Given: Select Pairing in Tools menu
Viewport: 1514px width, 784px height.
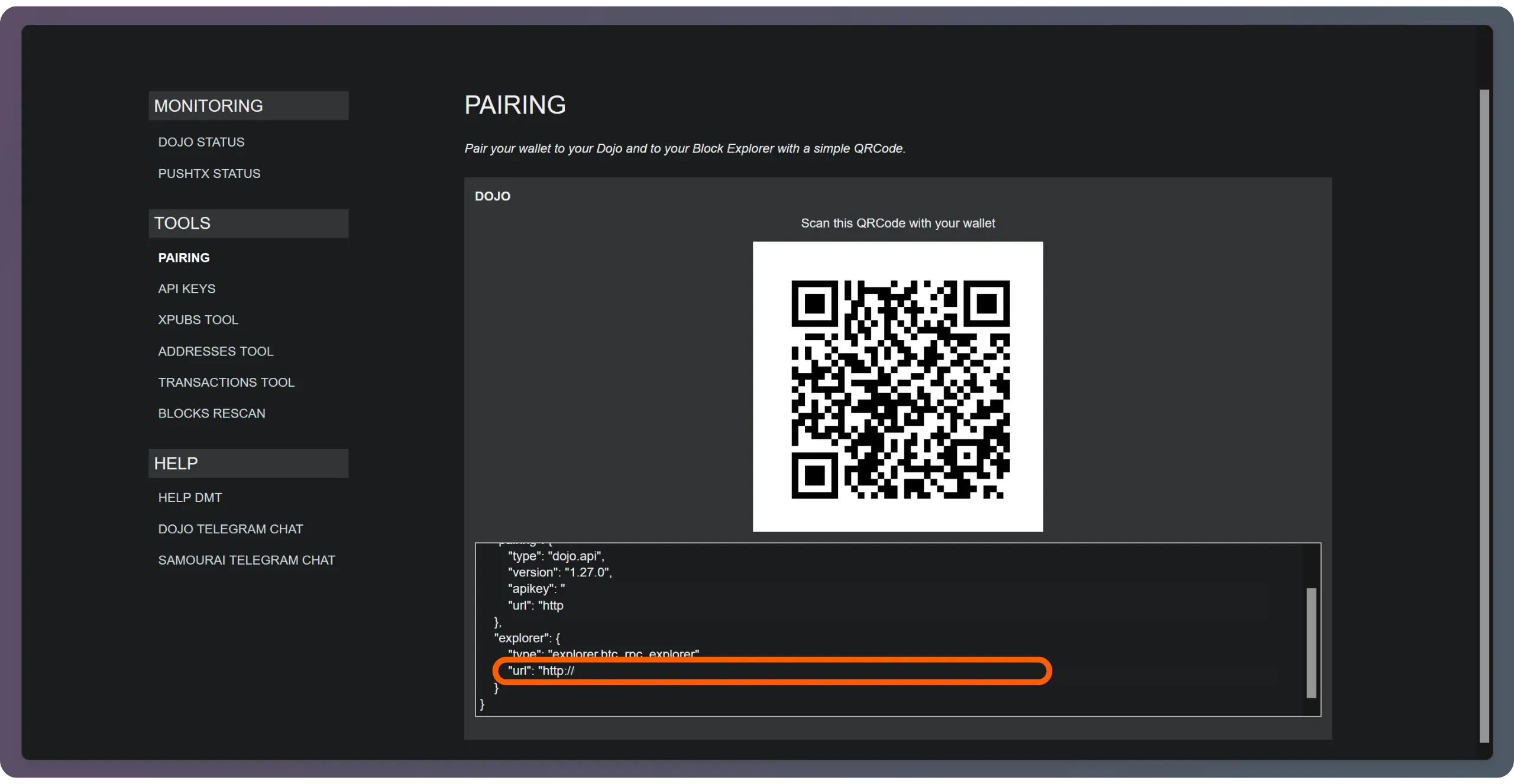Looking at the screenshot, I should pos(183,258).
